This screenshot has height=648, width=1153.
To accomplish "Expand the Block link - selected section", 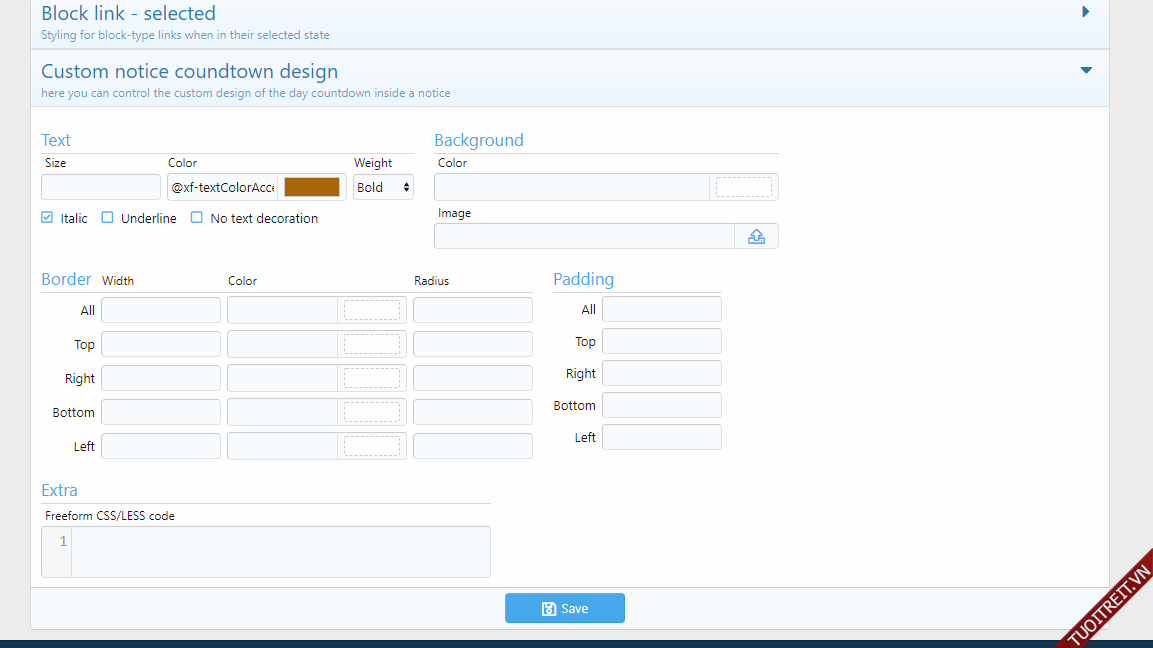I will pyautogui.click(x=1086, y=13).
